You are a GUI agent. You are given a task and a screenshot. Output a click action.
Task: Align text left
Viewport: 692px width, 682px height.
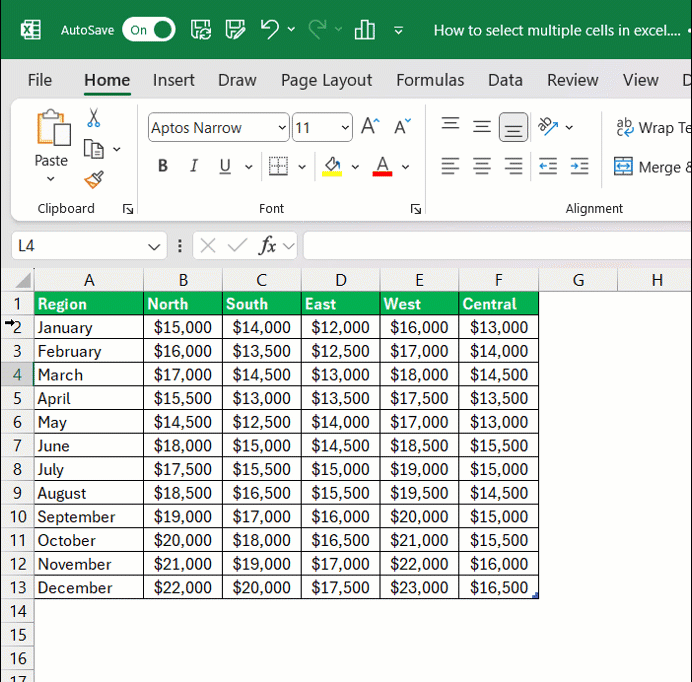[450, 166]
